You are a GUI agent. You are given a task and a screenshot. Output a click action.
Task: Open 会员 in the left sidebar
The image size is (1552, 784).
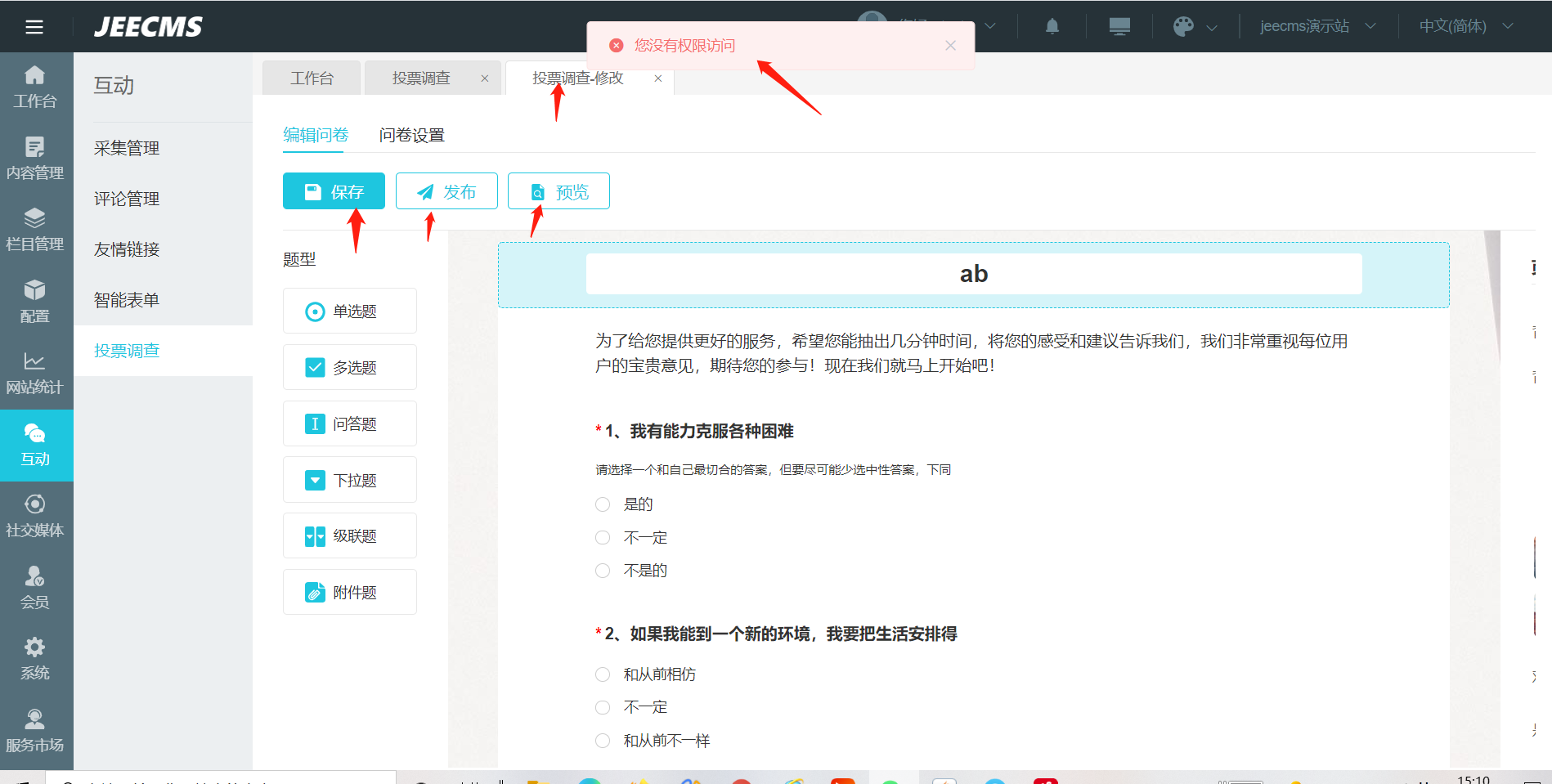point(35,589)
